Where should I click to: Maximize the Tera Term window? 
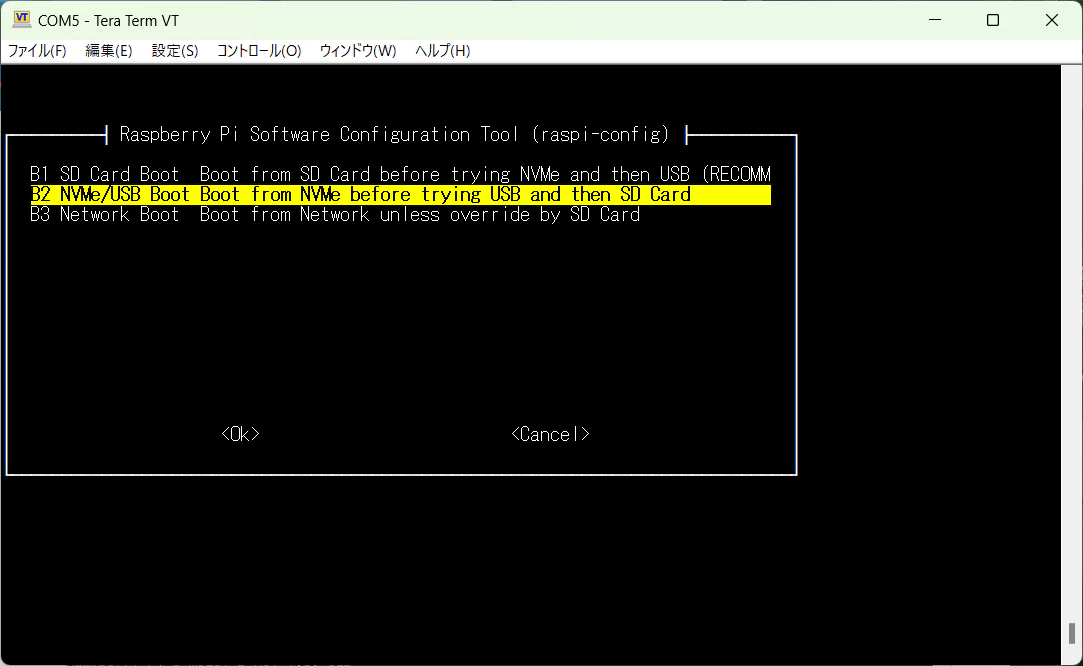pyautogui.click(x=993, y=20)
